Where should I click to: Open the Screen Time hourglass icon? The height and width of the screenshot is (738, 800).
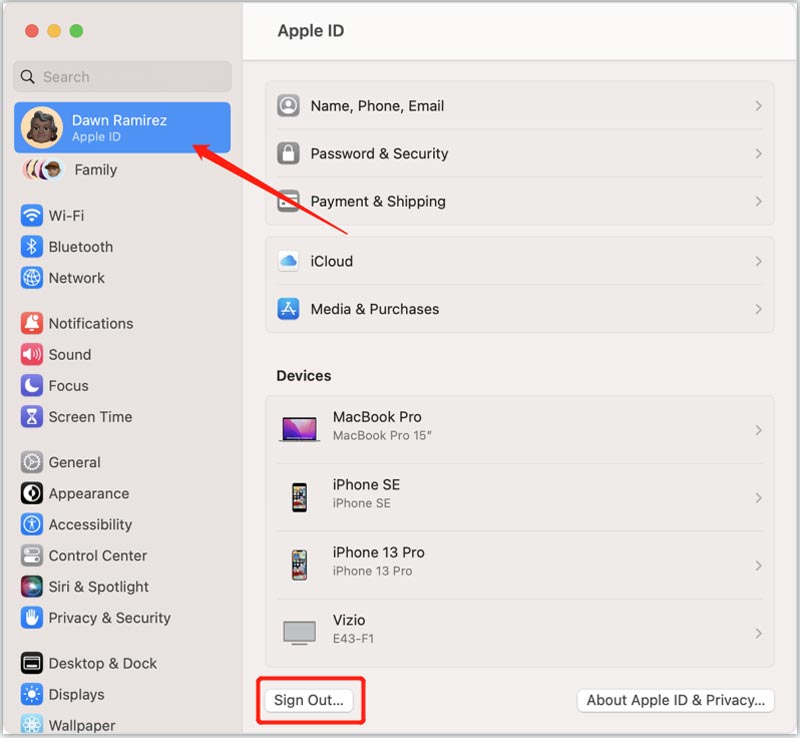pos(32,416)
